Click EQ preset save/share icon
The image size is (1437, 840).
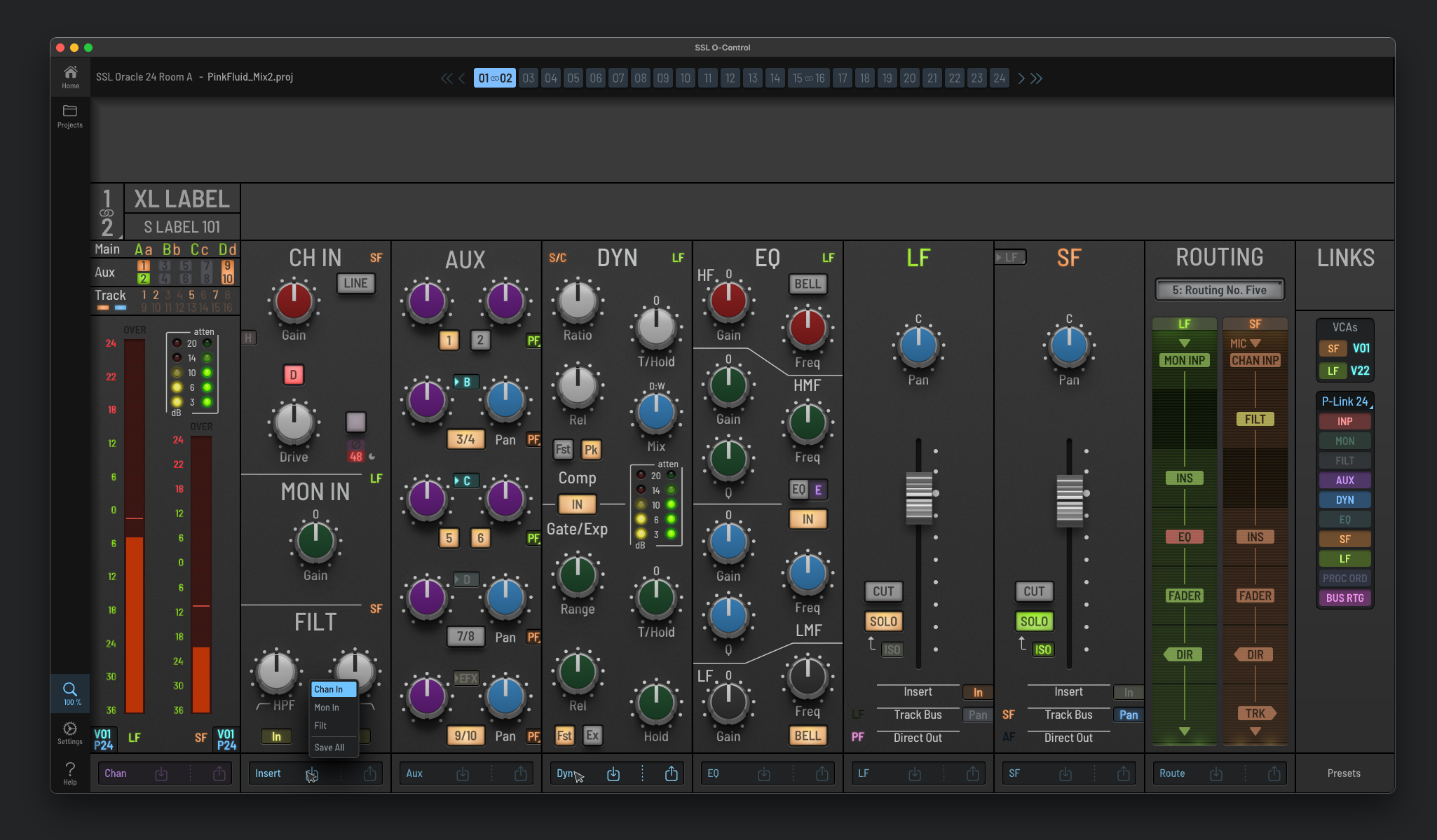point(822,773)
